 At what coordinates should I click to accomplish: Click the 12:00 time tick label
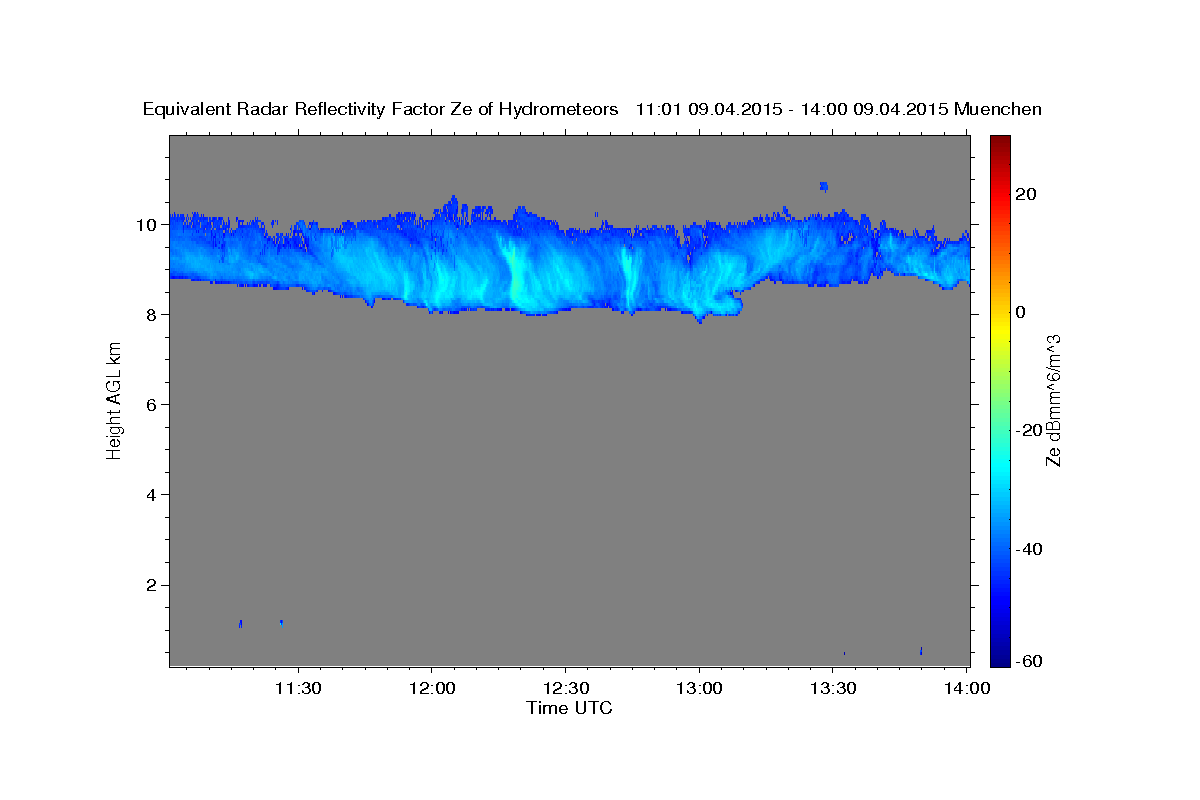[431, 688]
